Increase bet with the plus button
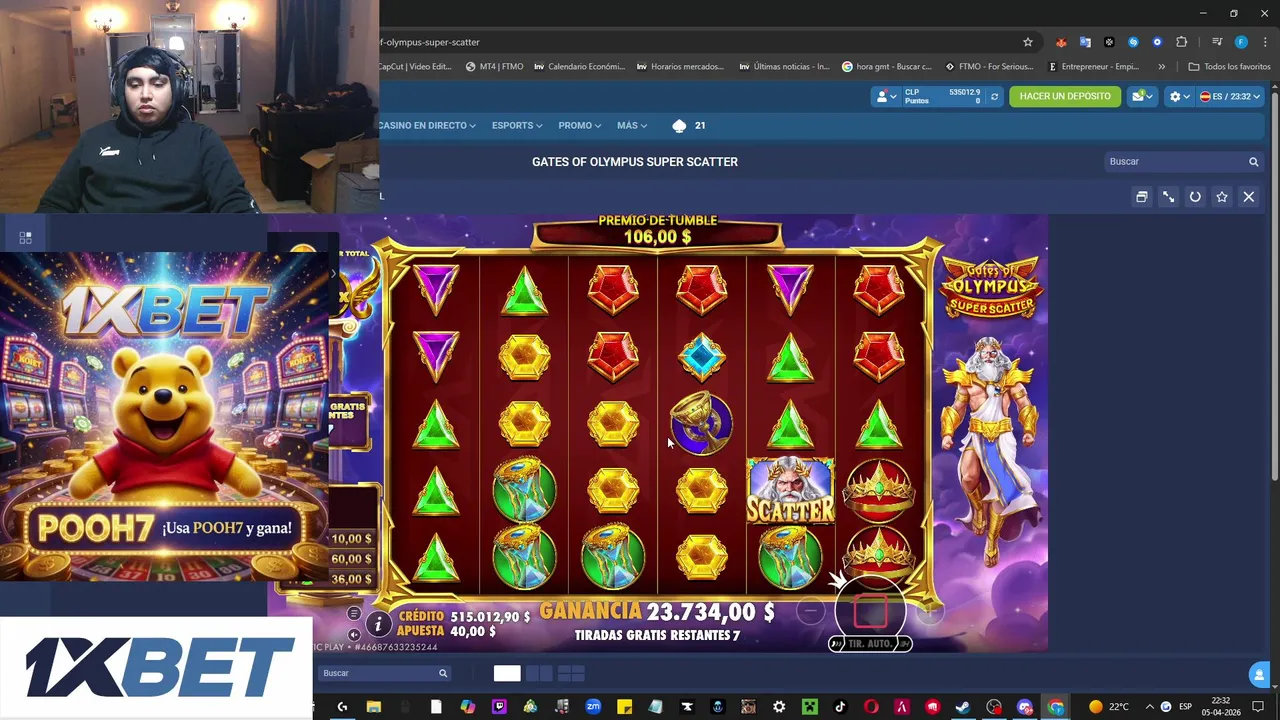1280x720 pixels. point(930,612)
